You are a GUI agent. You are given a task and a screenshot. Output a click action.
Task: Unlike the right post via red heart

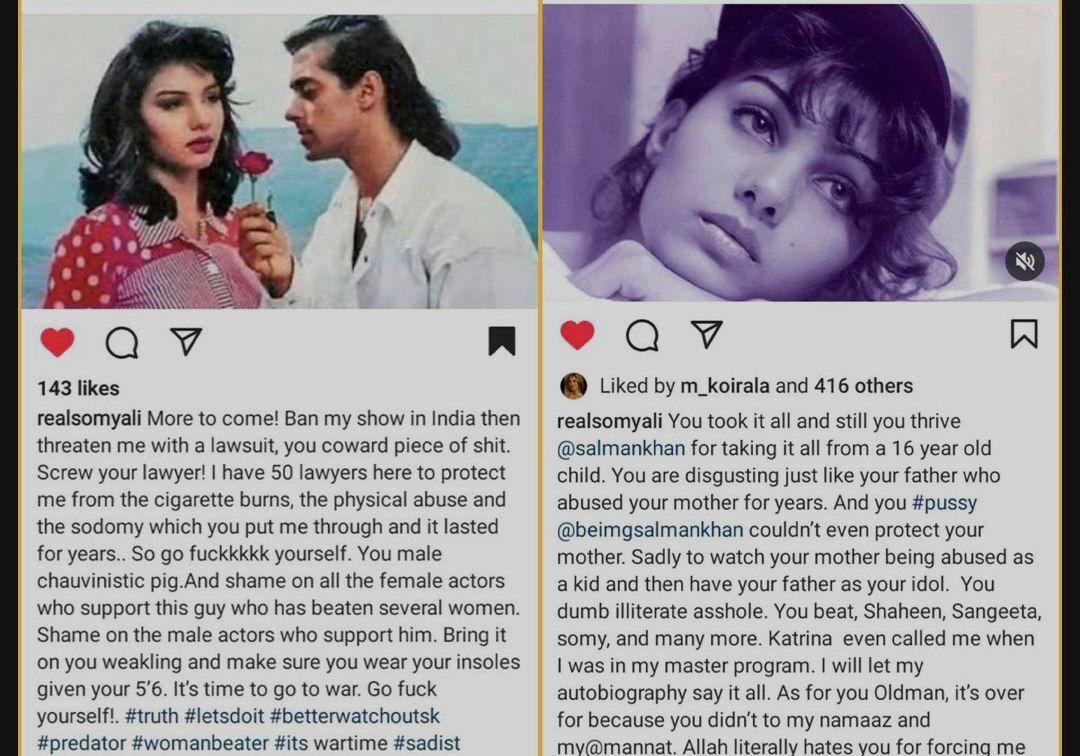[577, 335]
